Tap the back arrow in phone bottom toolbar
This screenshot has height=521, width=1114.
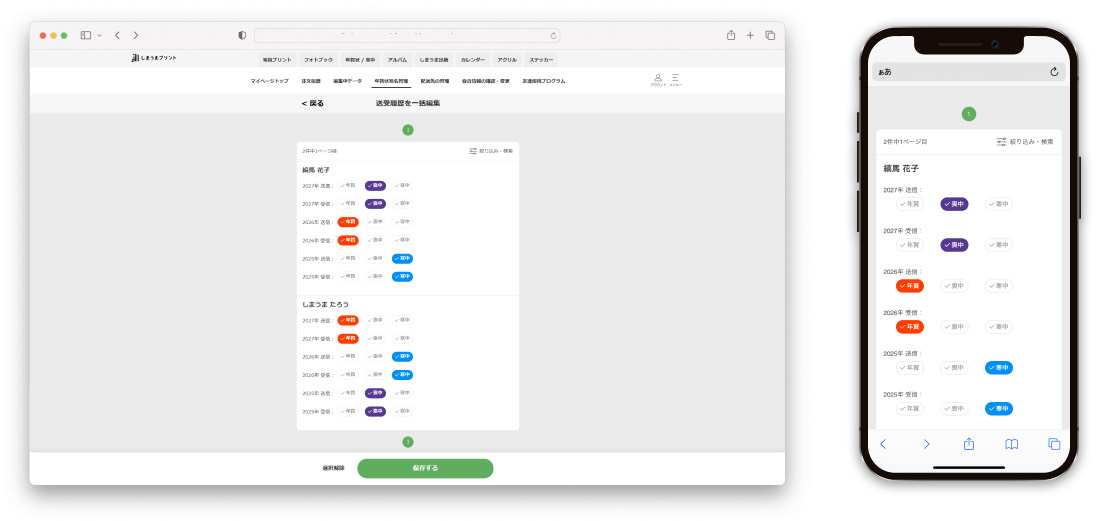pyautogui.click(x=883, y=444)
